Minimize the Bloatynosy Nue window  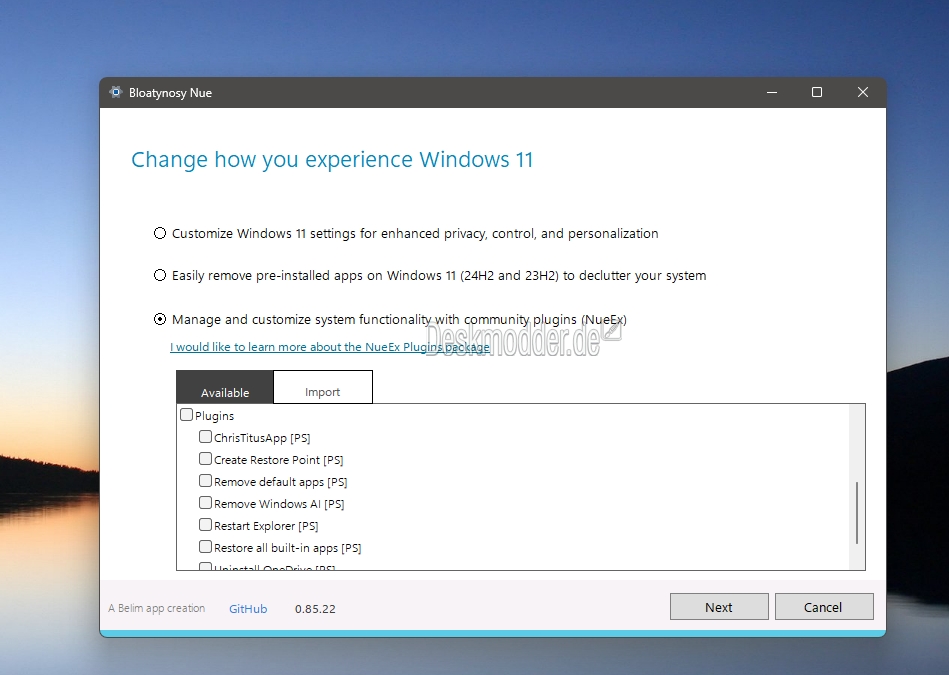[772, 92]
